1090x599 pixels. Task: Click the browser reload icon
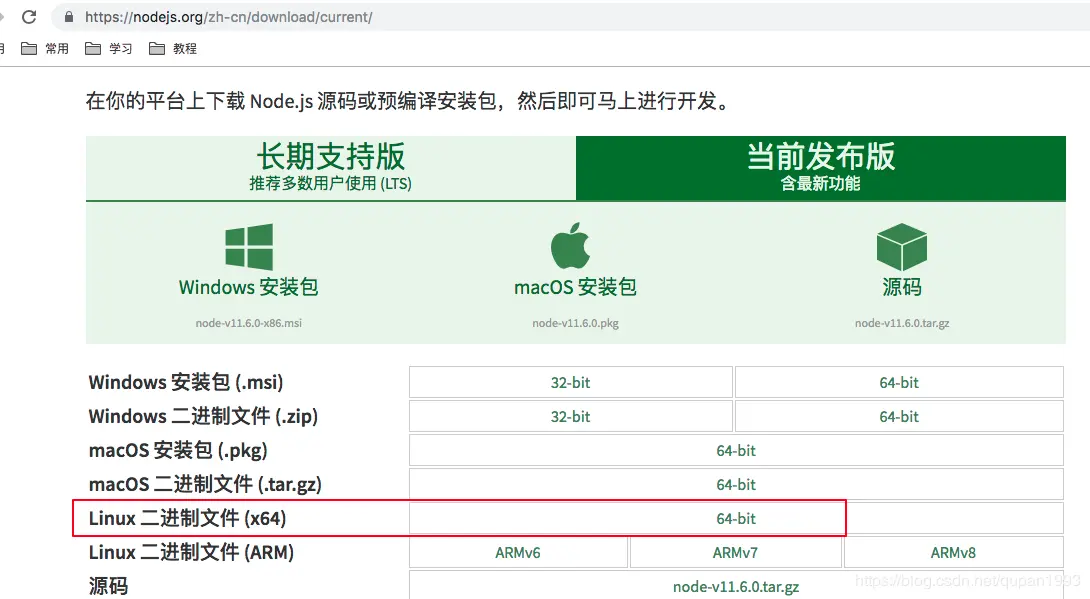point(29,17)
